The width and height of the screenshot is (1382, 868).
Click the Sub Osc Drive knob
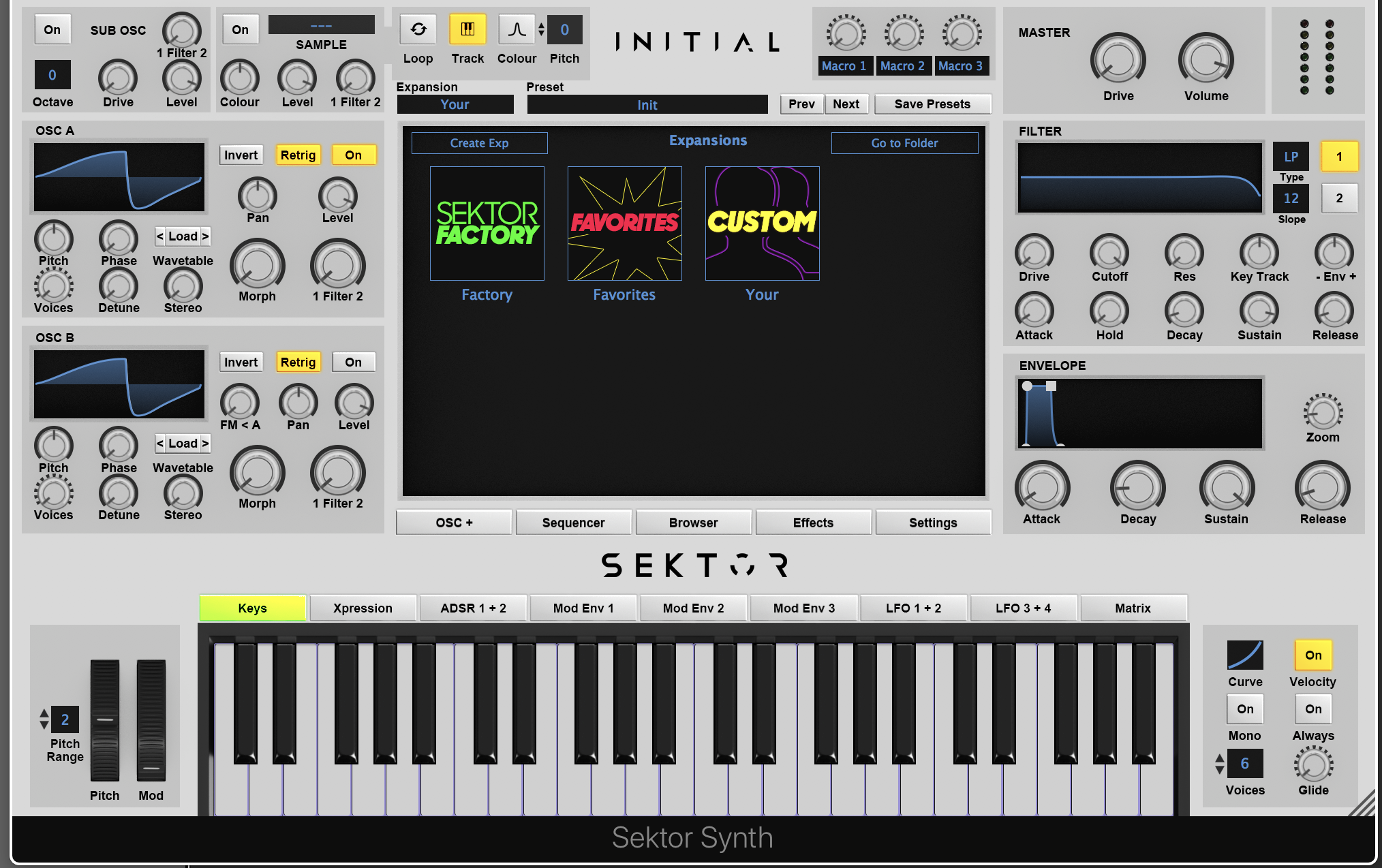118,79
